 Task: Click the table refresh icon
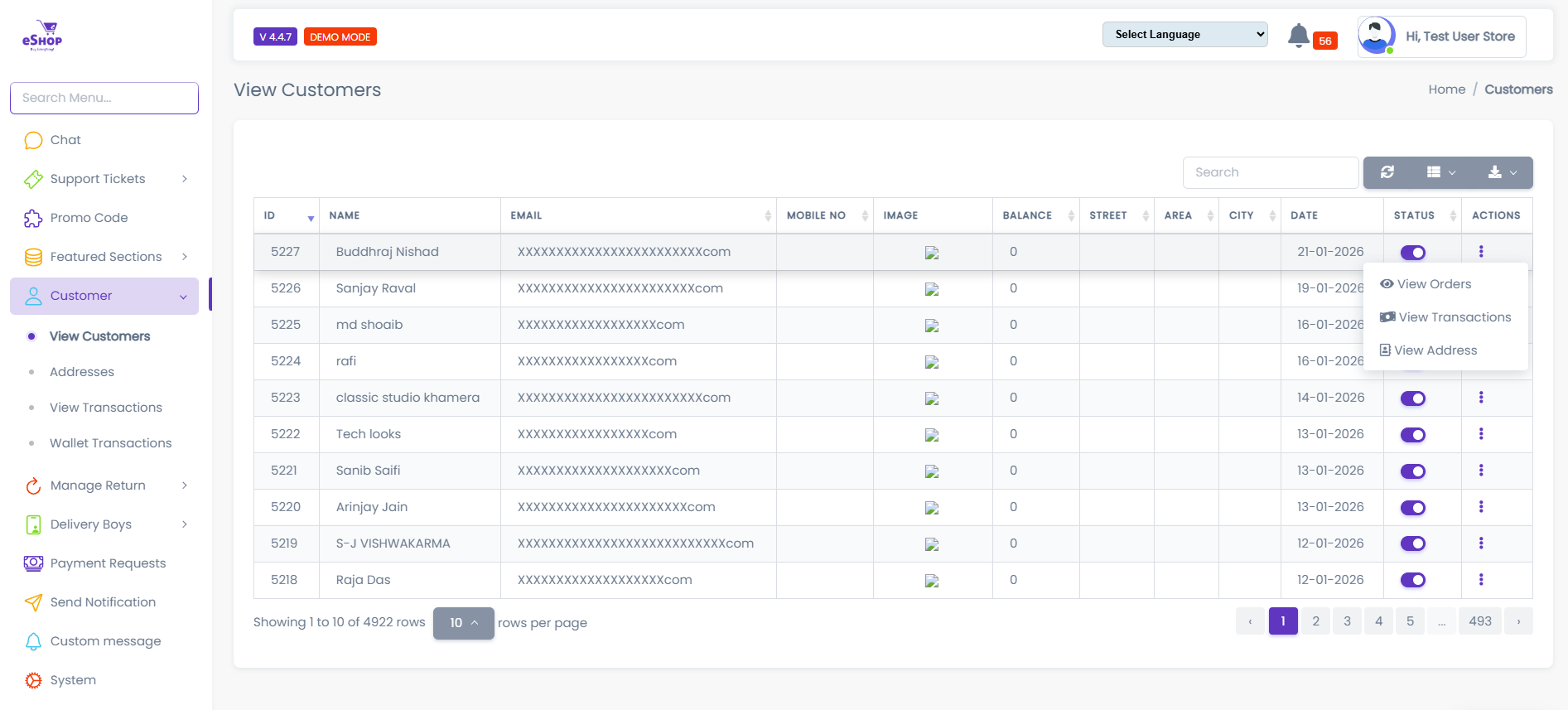pyautogui.click(x=1387, y=172)
